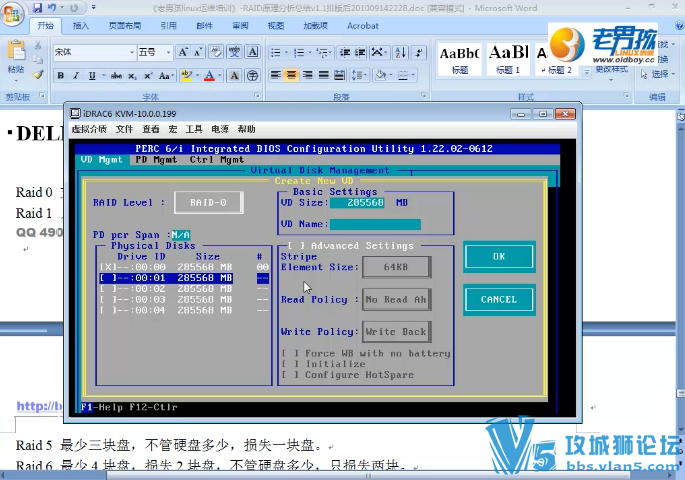Open the line spacing dropdown
Viewport: 685px width, 480px height.
[360, 76]
